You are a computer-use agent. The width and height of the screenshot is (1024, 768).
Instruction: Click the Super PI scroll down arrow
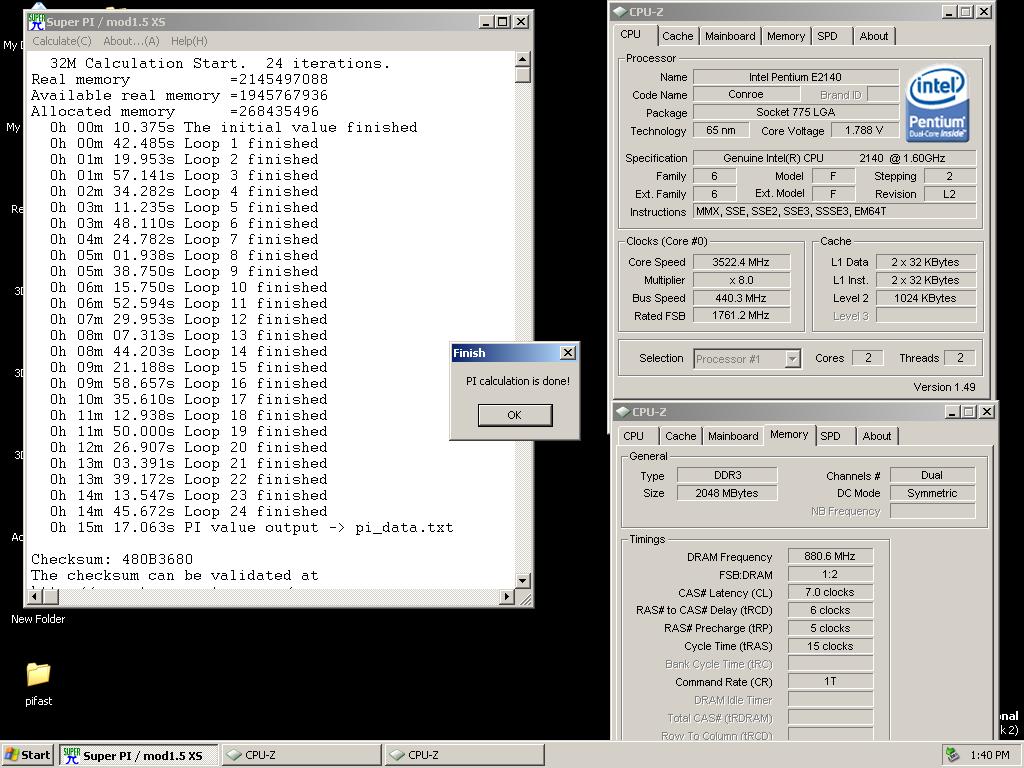tap(522, 580)
